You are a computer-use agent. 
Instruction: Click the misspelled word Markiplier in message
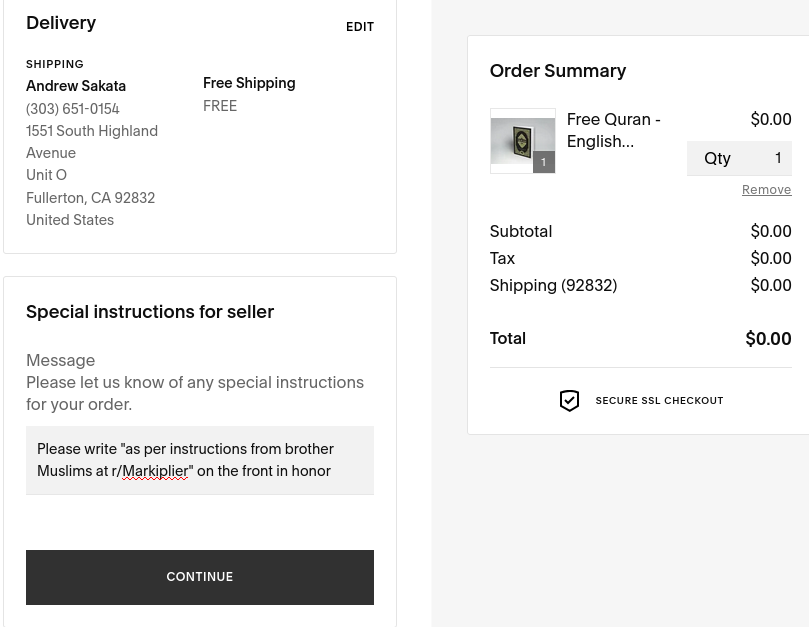tap(155, 471)
